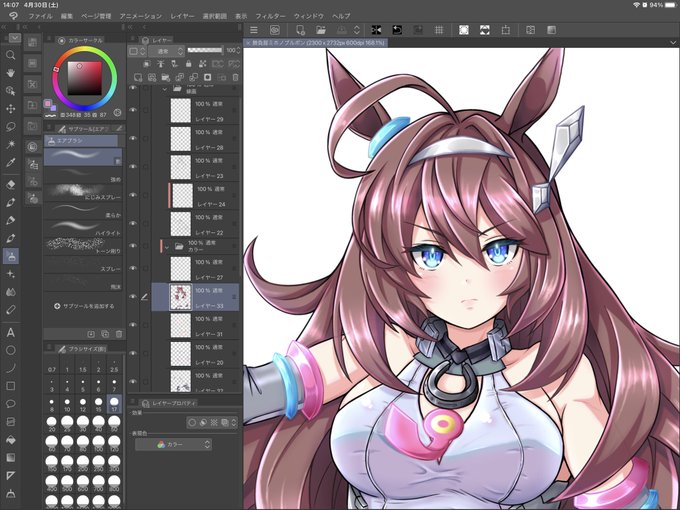The height and width of the screenshot is (510, 680).
Task: Open the 表現色 カラー dropdown
Action: [x=173, y=445]
